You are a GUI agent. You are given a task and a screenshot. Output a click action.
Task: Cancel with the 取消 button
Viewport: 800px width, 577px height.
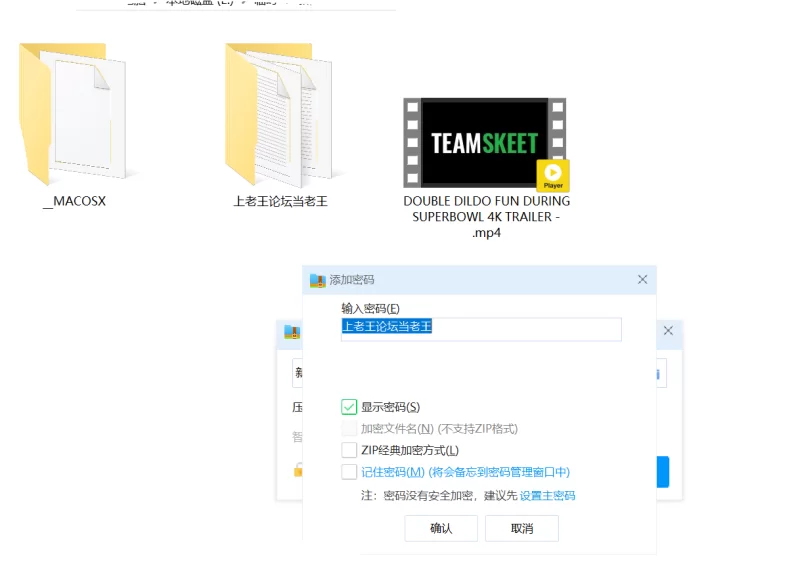click(x=521, y=528)
